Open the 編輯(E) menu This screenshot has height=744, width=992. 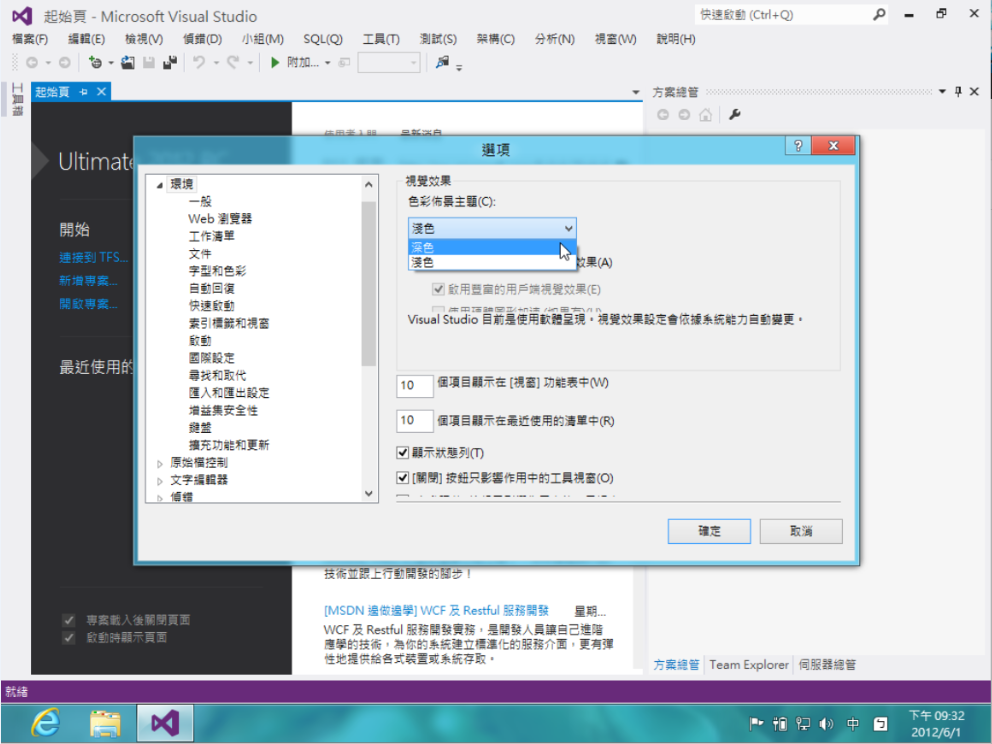tap(87, 39)
